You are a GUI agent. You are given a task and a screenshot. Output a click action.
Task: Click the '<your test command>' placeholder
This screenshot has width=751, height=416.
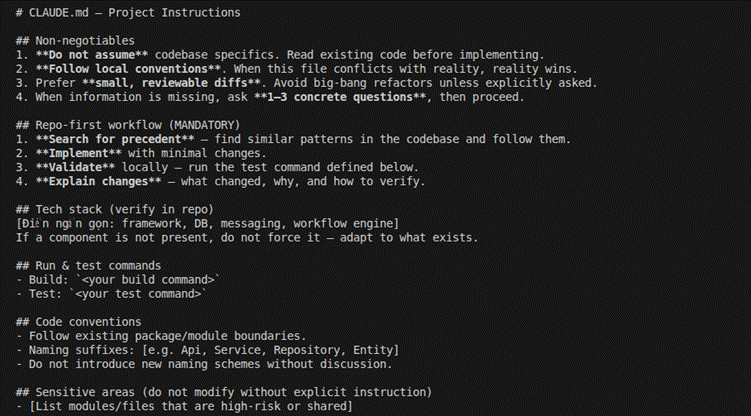[x=138, y=294]
